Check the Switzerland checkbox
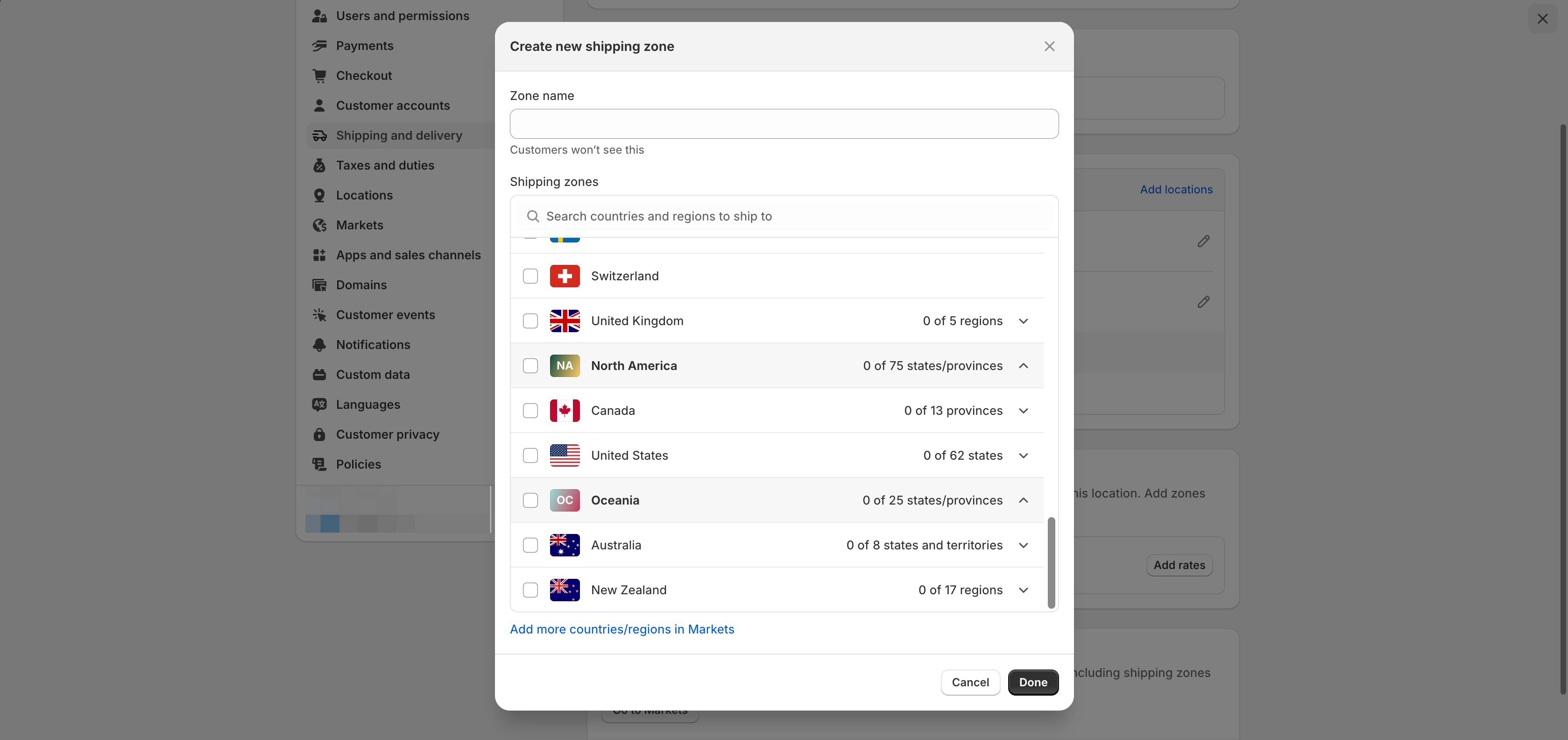This screenshot has height=740, width=1568. pyautogui.click(x=530, y=276)
